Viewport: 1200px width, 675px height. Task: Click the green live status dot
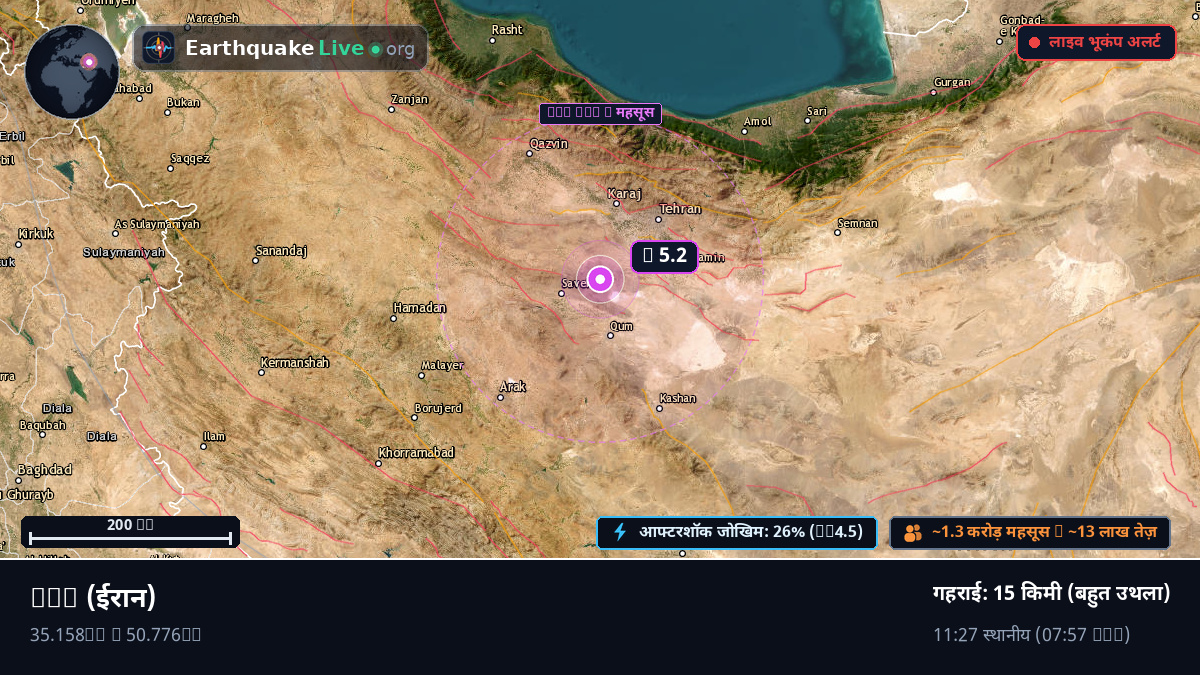[375, 49]
